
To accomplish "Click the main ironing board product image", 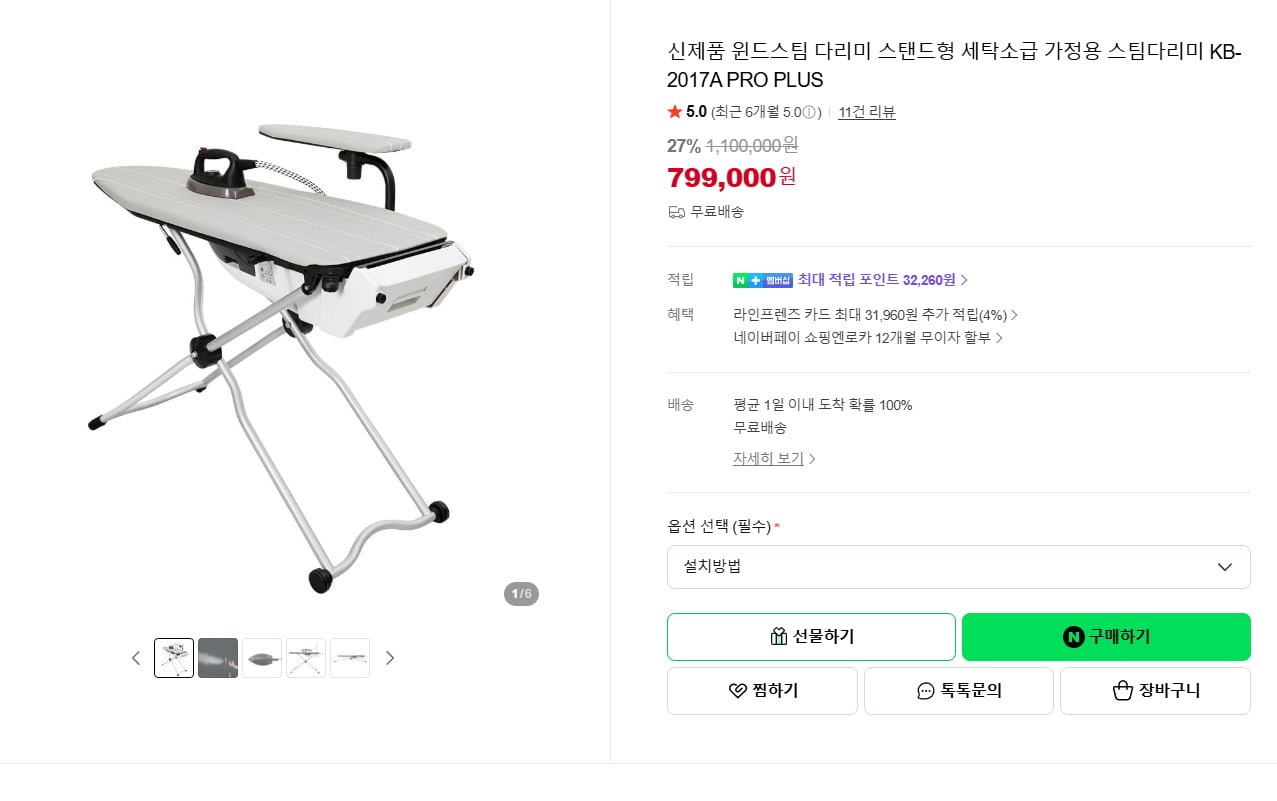I will pyautogui.click(x=280, y=350).
